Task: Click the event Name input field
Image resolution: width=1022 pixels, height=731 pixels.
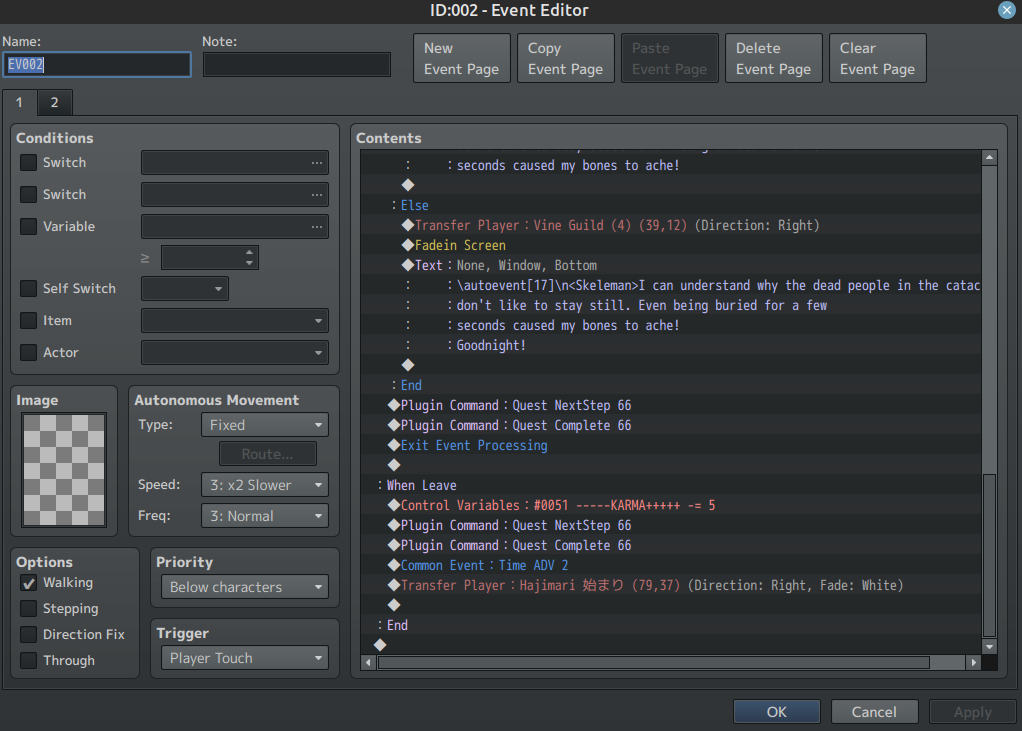Action: point(97,65)
